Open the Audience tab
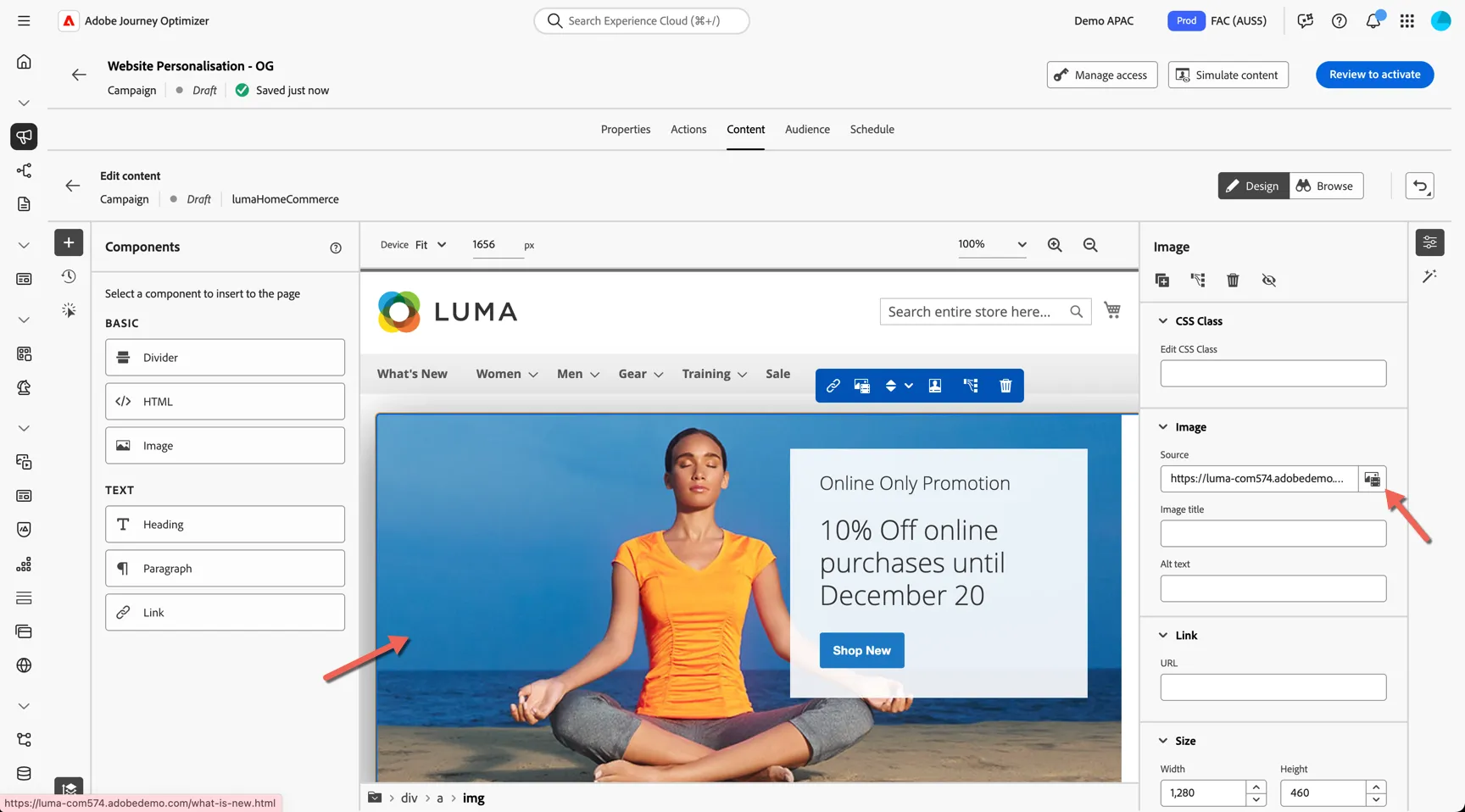The image size is (1465, 812). point(807,130)
